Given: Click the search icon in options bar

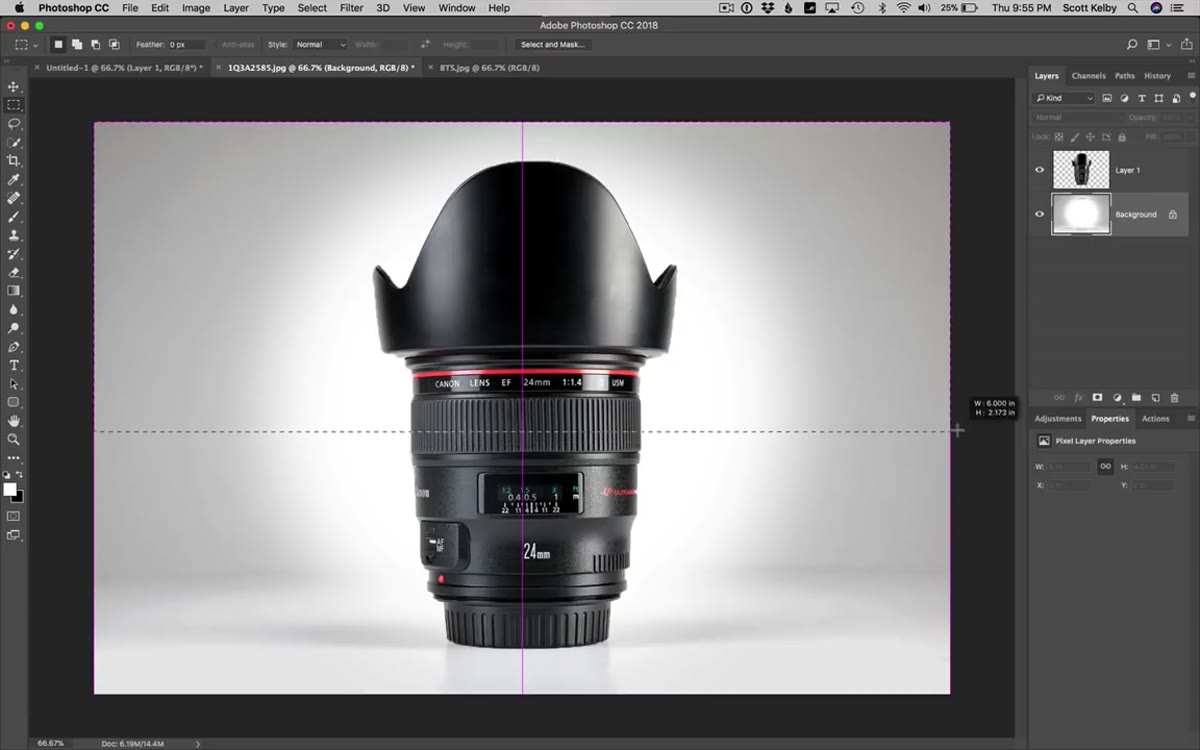Looking at the screenshot, I should click(x=1132, y=45).
